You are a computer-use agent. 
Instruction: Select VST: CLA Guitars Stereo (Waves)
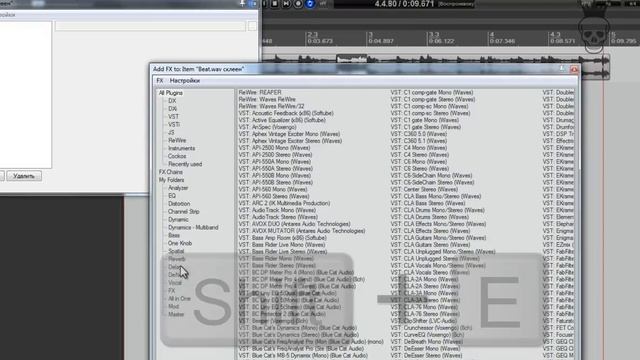tap(430, 245)
